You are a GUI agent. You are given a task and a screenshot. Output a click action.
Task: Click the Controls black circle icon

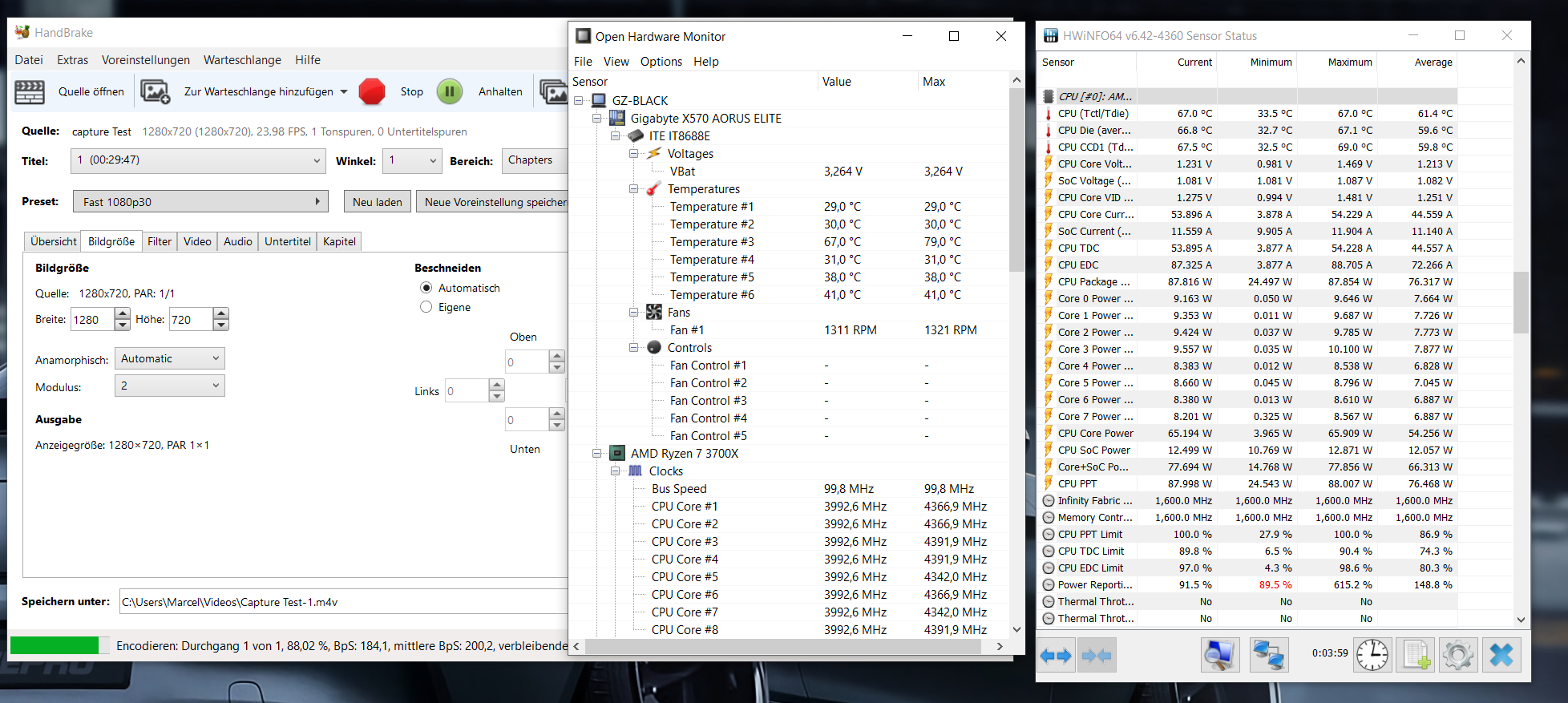coord(654,347)
